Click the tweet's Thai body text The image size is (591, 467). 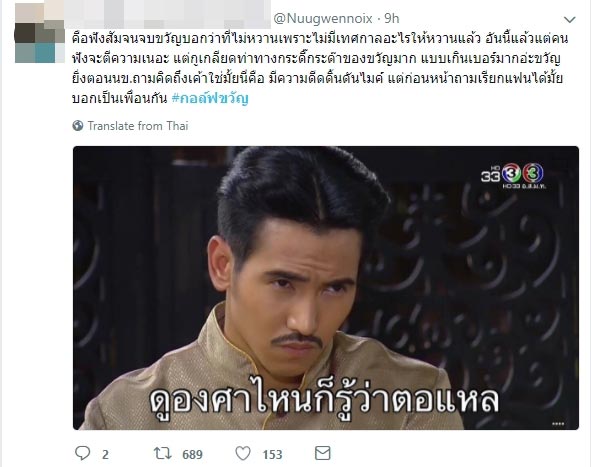[x=320, y=68]
